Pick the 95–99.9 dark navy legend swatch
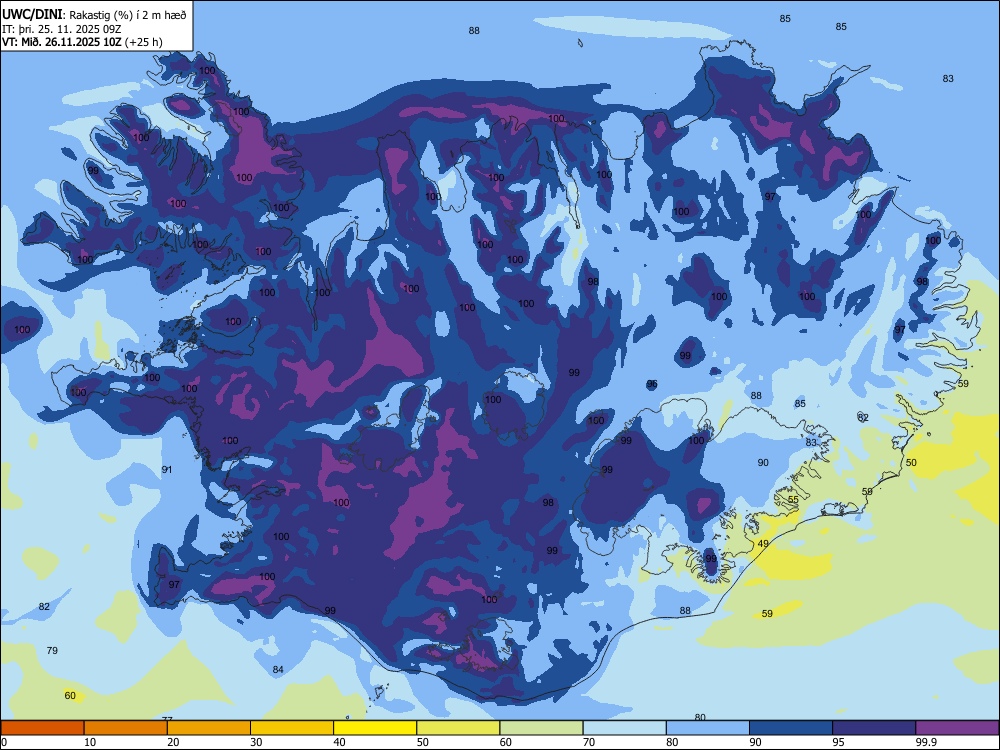 pyautogui.click(x=874, y=728)
